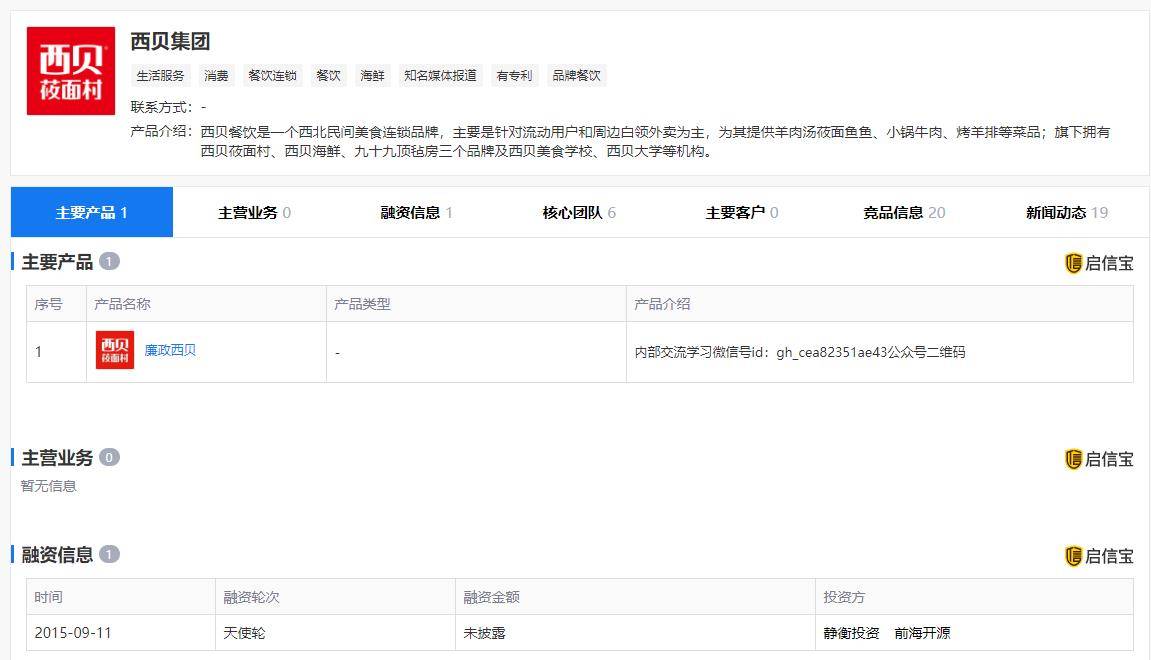Click the 消费 tag
Image resolution: width=1151 pixels, height=660 pixels.
pos(216,76)
